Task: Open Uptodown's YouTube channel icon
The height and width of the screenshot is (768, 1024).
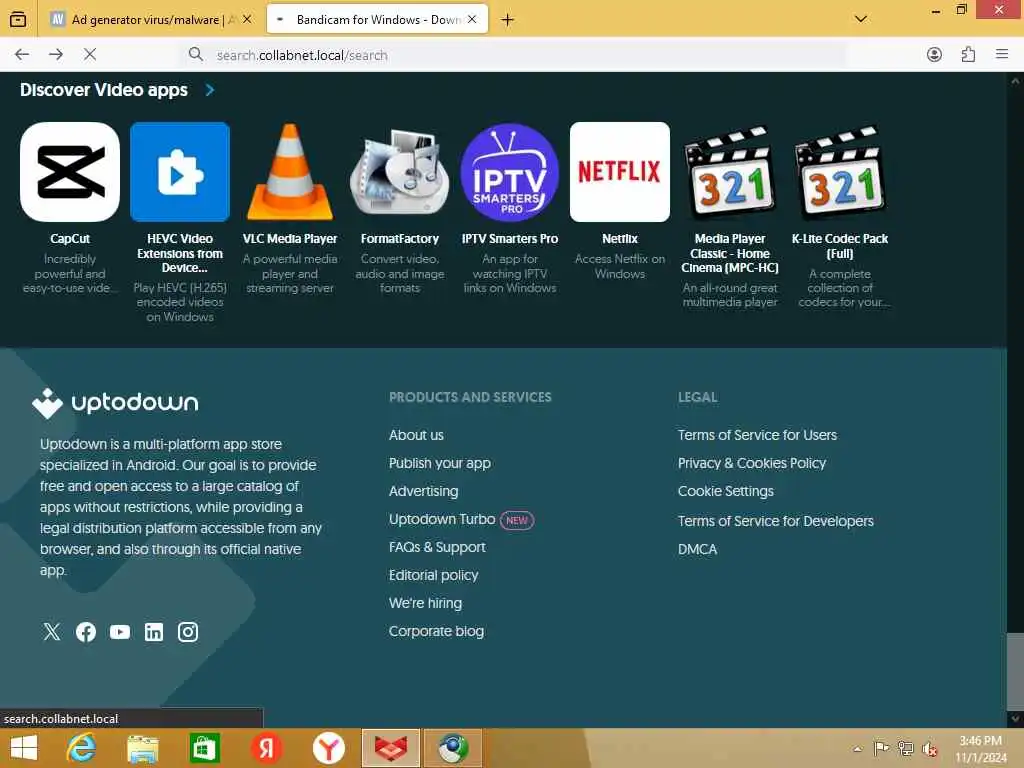Action: click(120, 632)
